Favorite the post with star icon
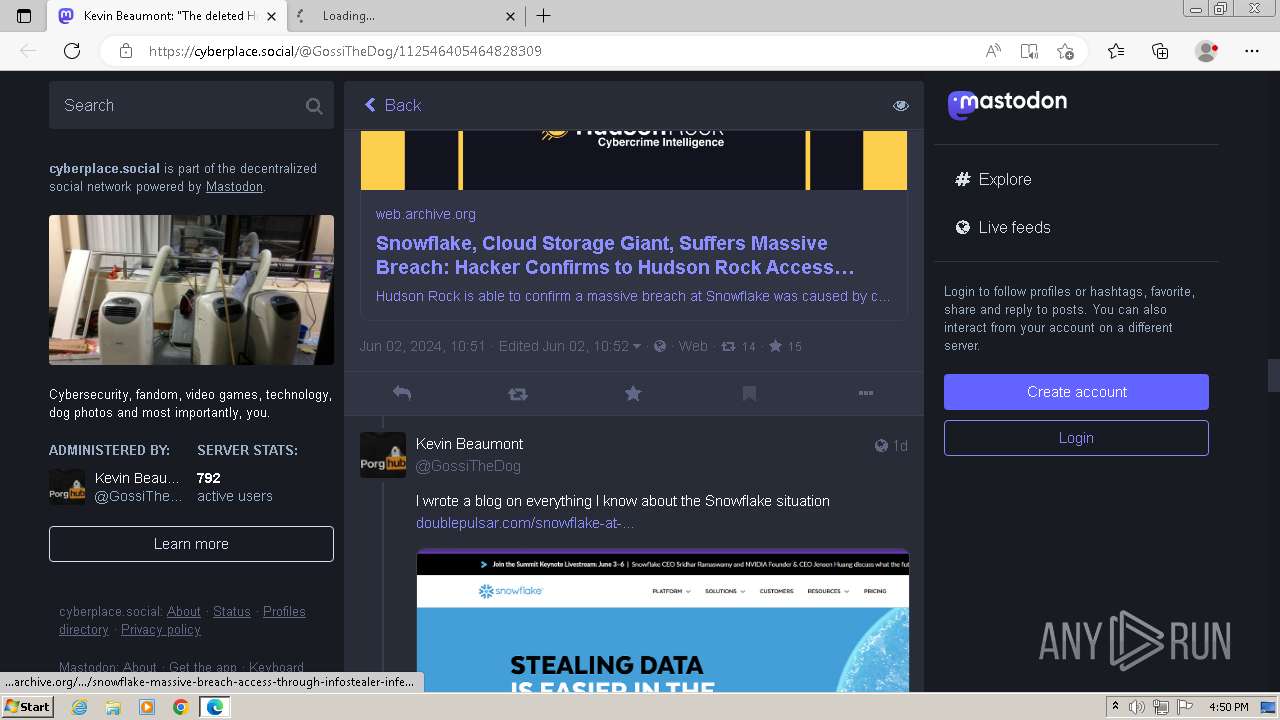 pos(633,394)
